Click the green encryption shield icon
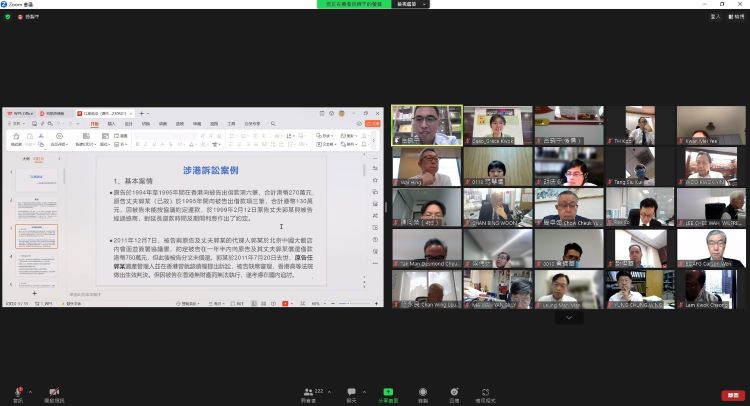The image size is (750, 406). tap(8, 17)
